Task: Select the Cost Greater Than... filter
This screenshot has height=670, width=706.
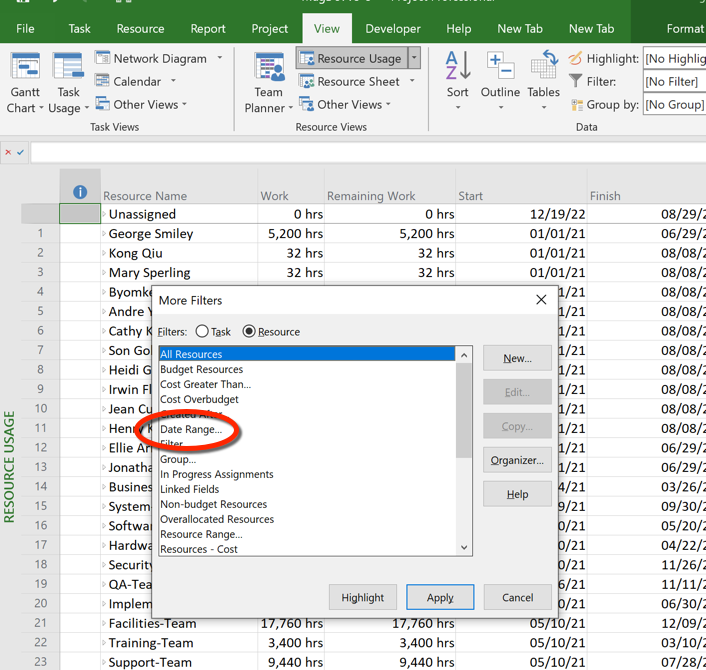Action: [307, 384]
